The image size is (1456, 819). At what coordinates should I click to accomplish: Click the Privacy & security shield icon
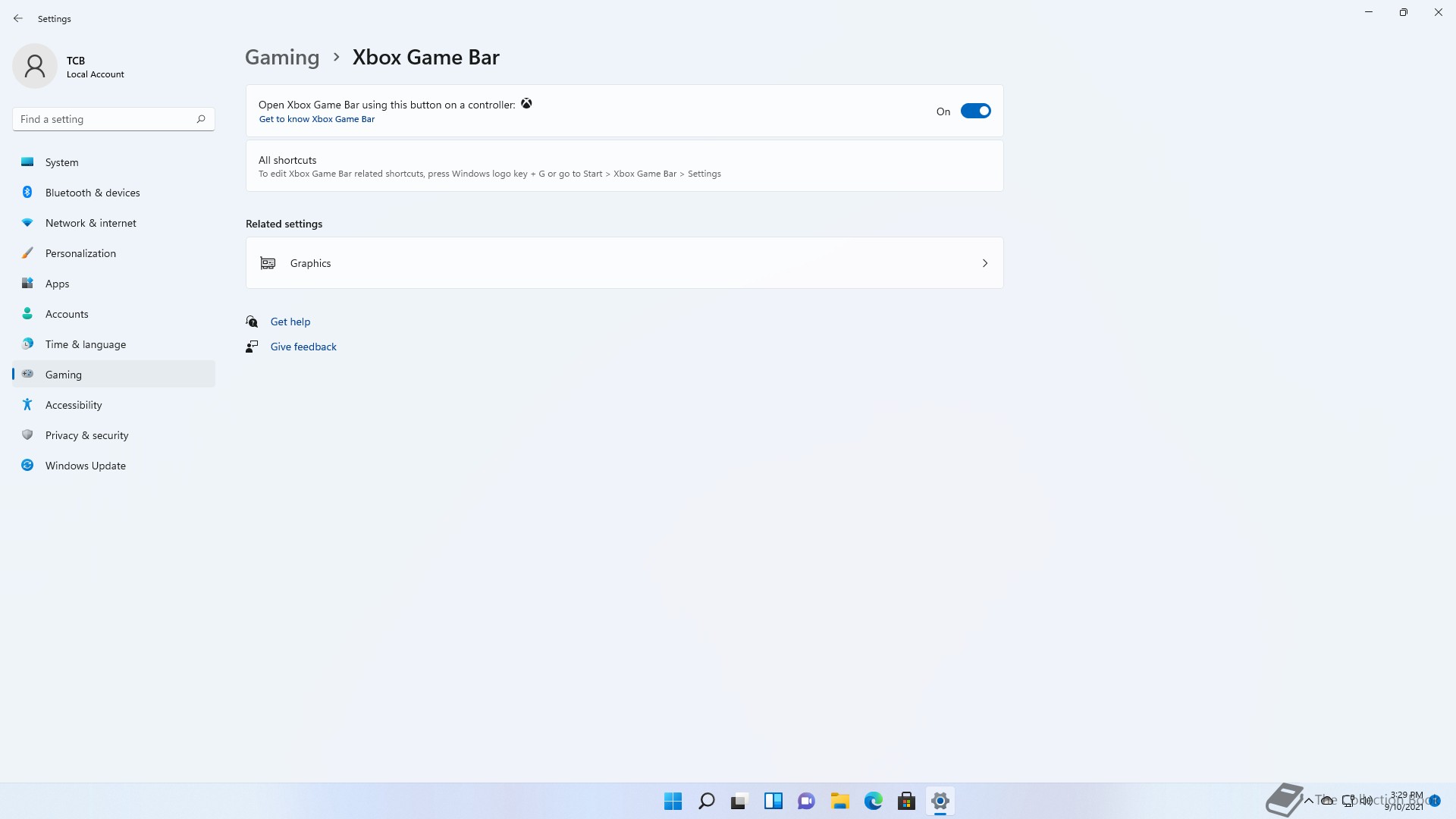27,435
